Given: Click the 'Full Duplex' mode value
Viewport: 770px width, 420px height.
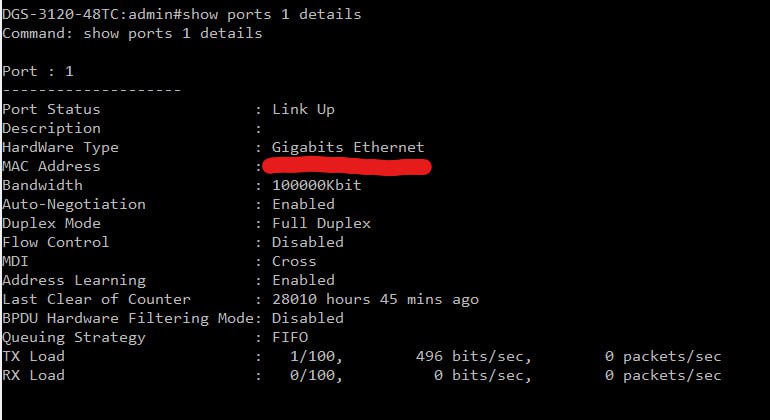Looking at the screenshot, I should (322, 224).
